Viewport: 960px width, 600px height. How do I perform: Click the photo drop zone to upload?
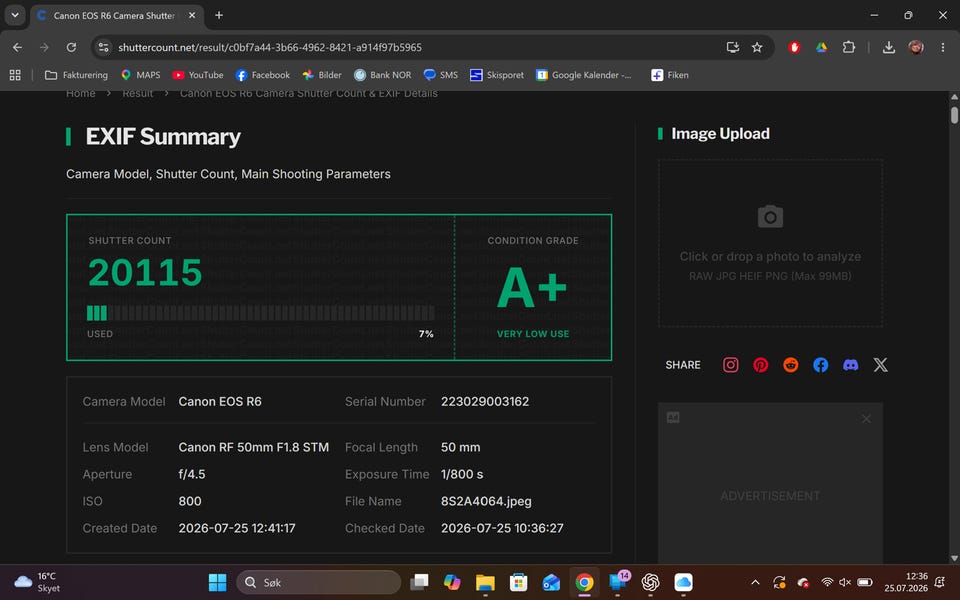[x=770, y=243]
